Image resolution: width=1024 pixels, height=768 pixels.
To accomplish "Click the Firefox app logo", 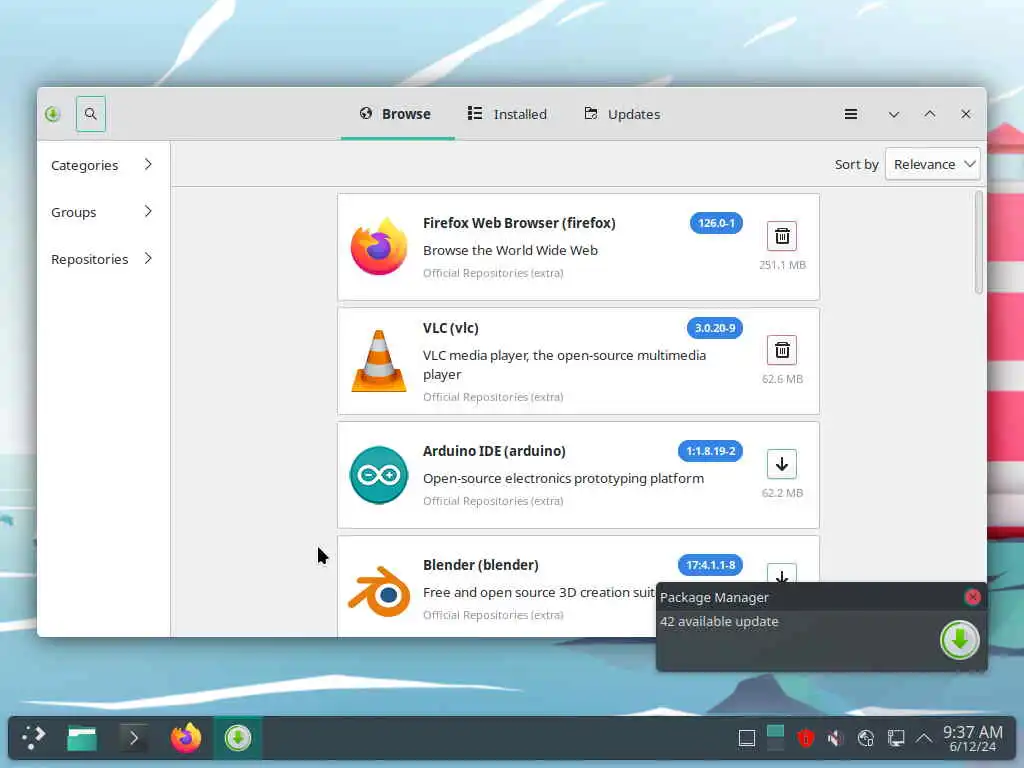I will click(379, 246).
